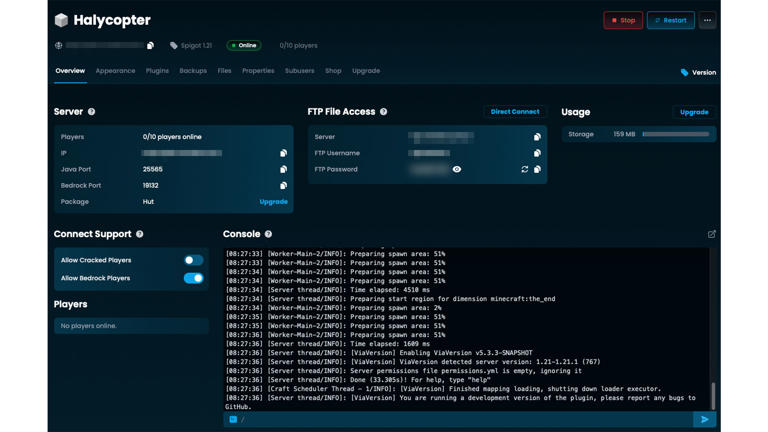
Task: Copy the FTP Username
Action: click(537, 153)
